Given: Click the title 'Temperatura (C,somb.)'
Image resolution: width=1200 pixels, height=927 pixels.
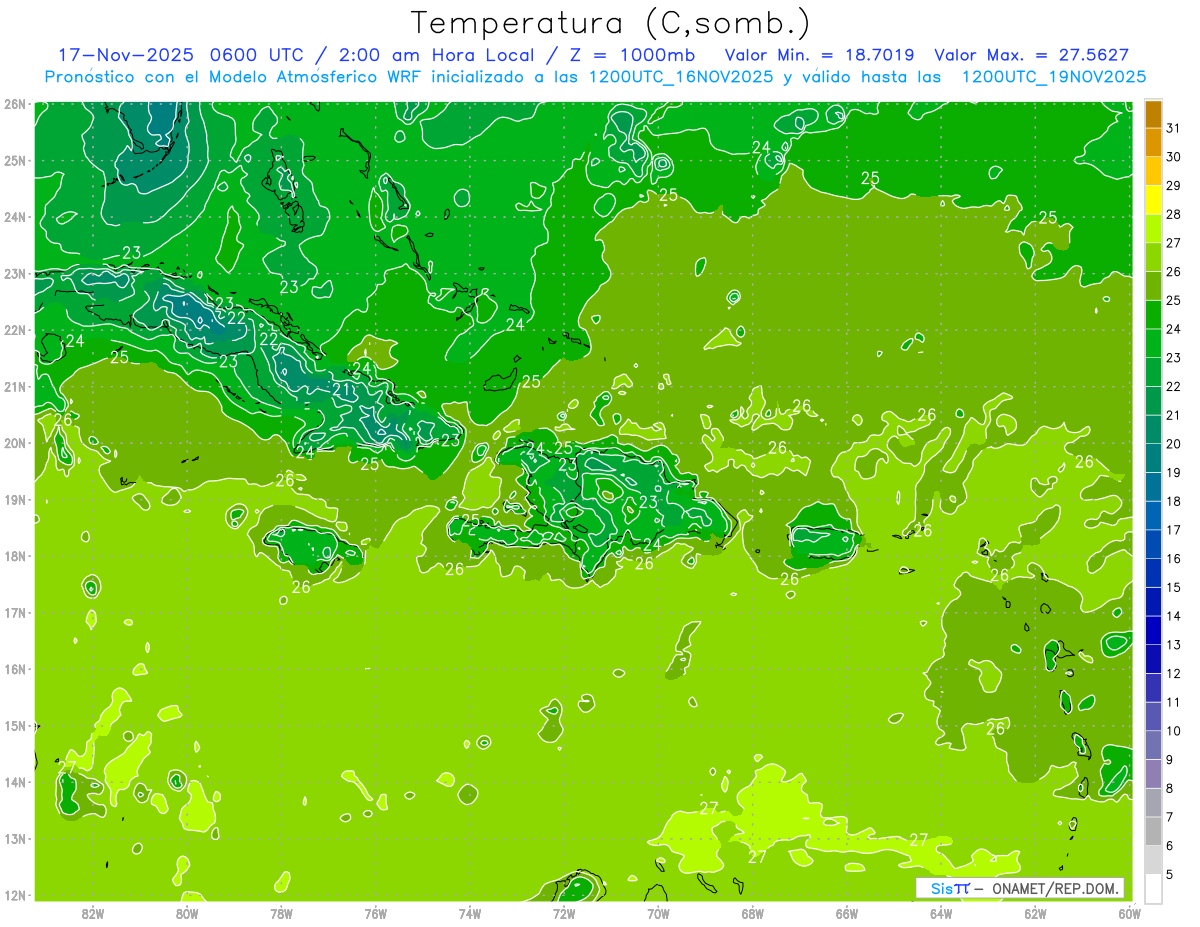Looking at the screenshot, I should [610, 23].
